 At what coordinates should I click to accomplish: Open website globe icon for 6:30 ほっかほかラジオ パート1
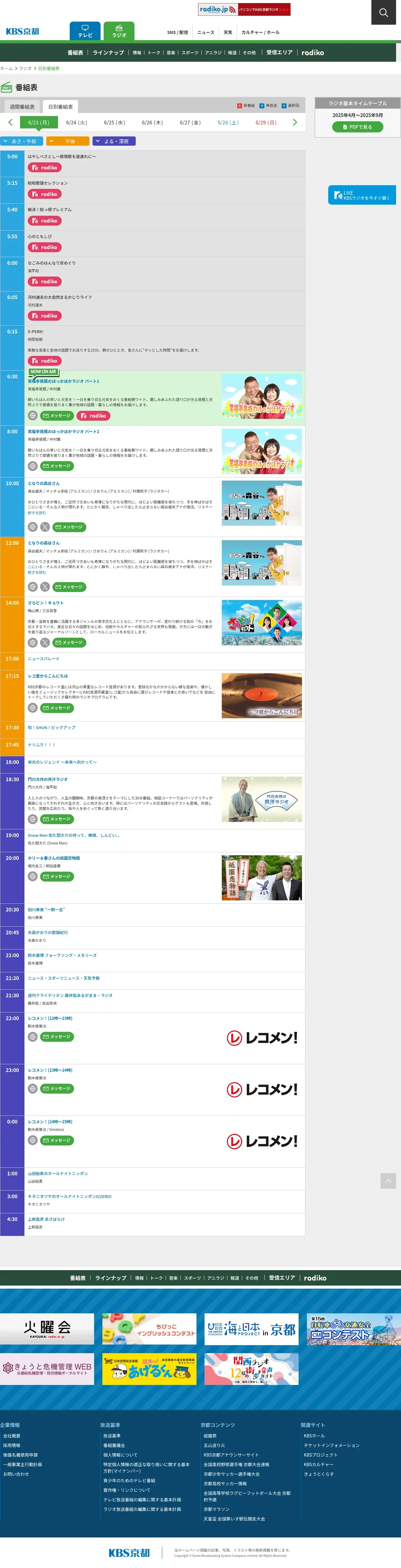point(33,415)
